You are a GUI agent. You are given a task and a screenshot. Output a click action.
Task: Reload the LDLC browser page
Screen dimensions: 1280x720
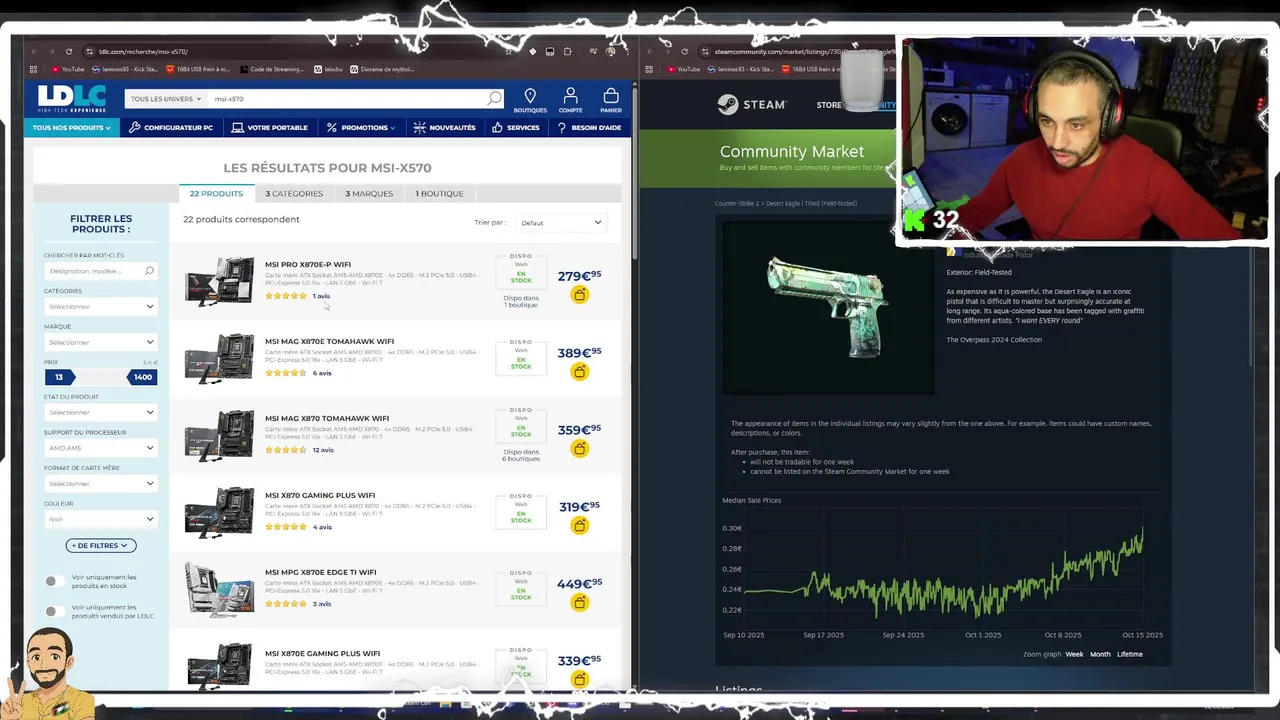(69, 51)
